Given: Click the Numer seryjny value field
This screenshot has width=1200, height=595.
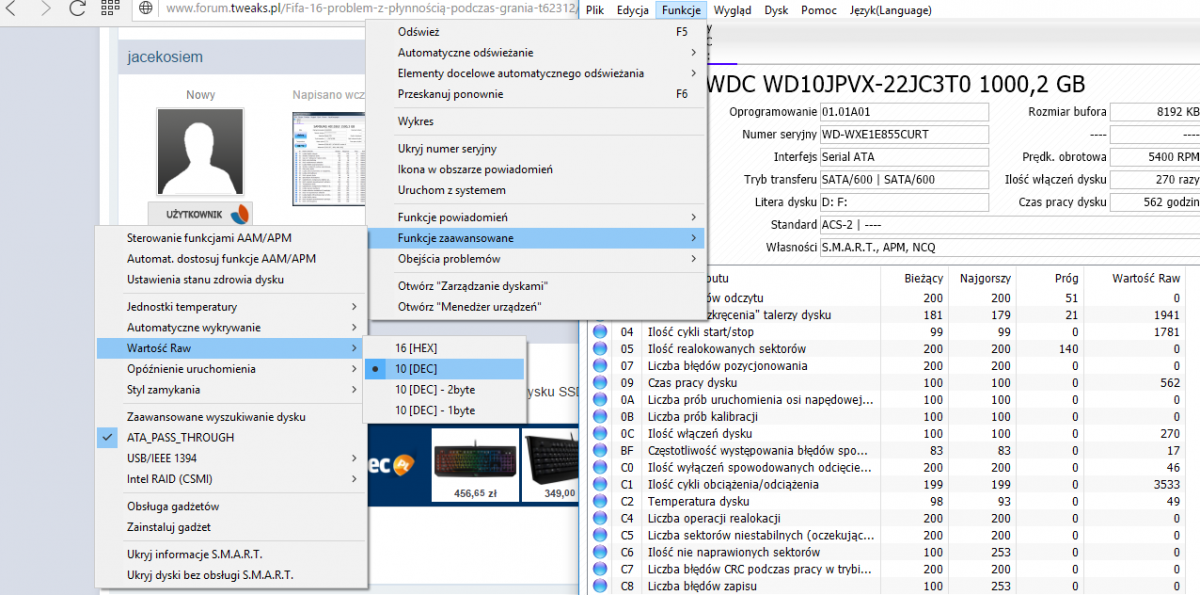Looking at the screenshot, I should tap(903, 134).
